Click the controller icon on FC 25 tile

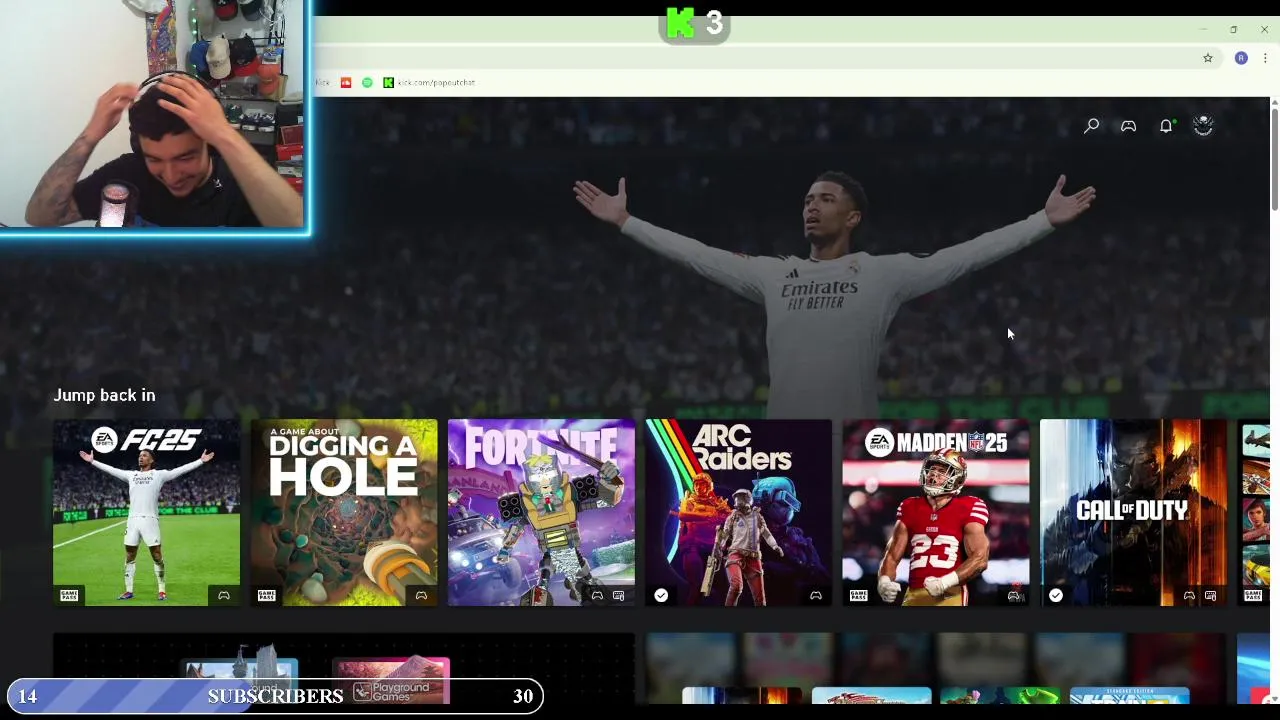coord(224,596)
